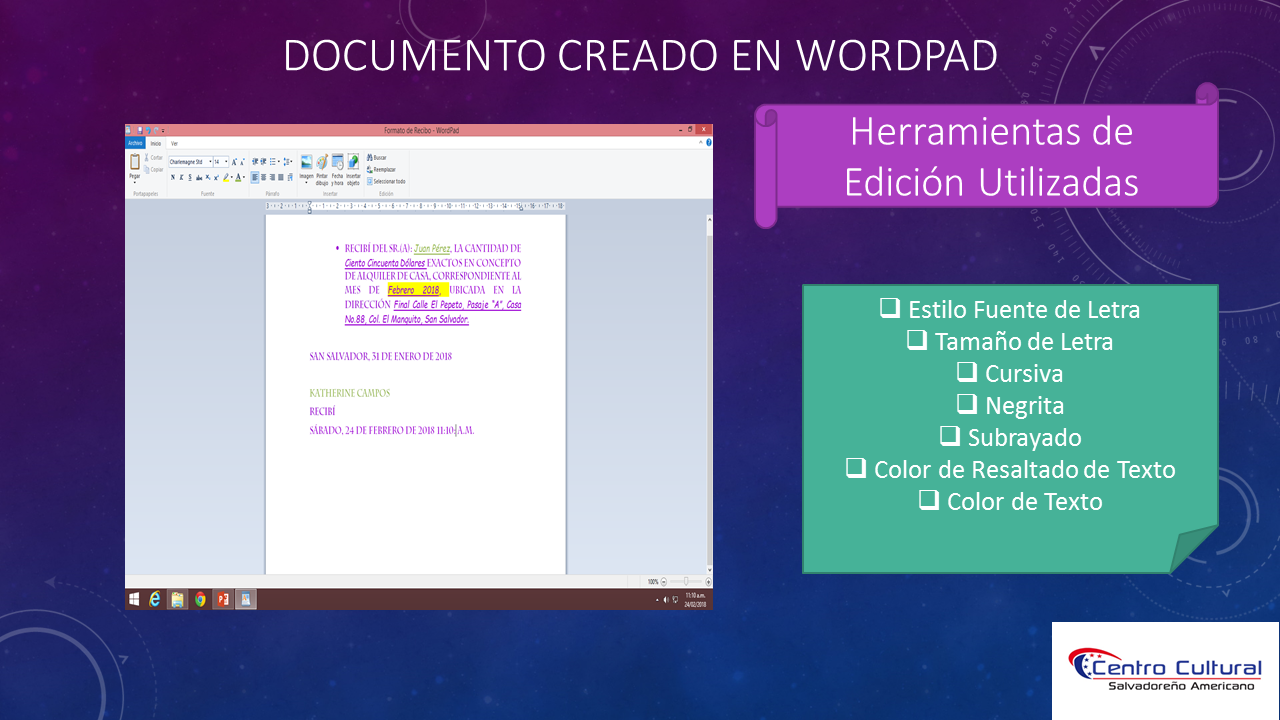Click the Buscar find button

(x=376, y=157)
